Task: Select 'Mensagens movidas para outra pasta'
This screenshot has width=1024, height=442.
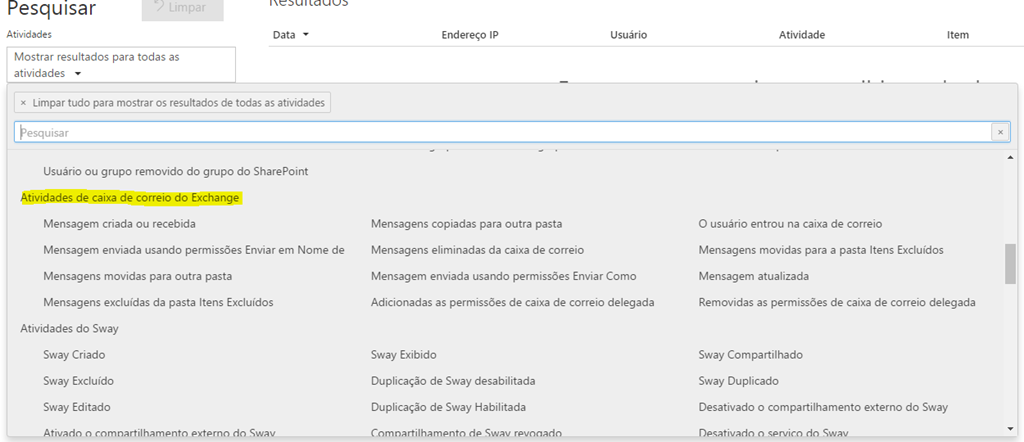Action: pos(137,276)
